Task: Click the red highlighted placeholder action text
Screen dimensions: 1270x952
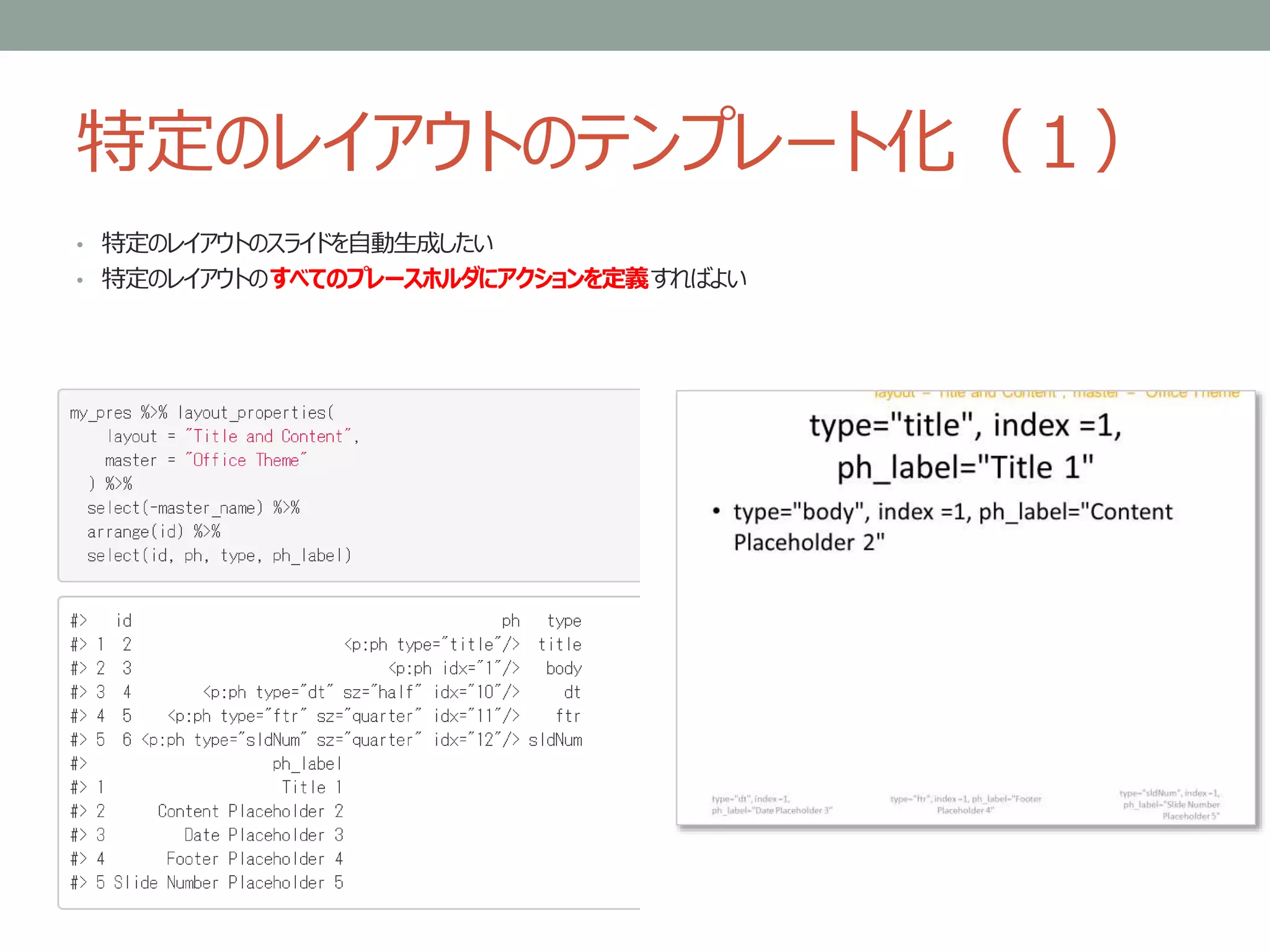Action: click(x=459, y=278)
